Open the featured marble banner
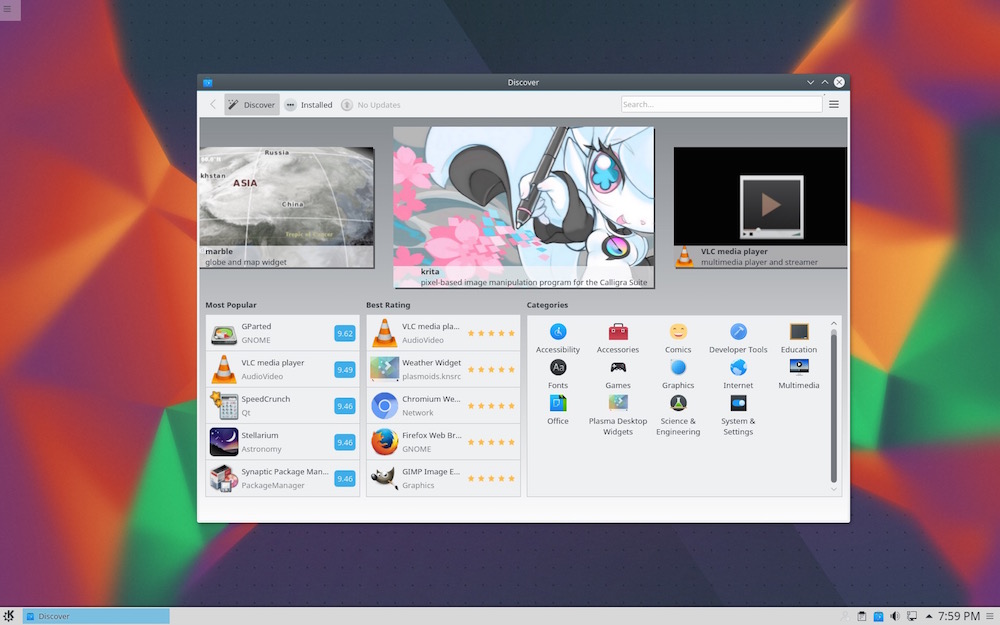 tap(287, 207)
